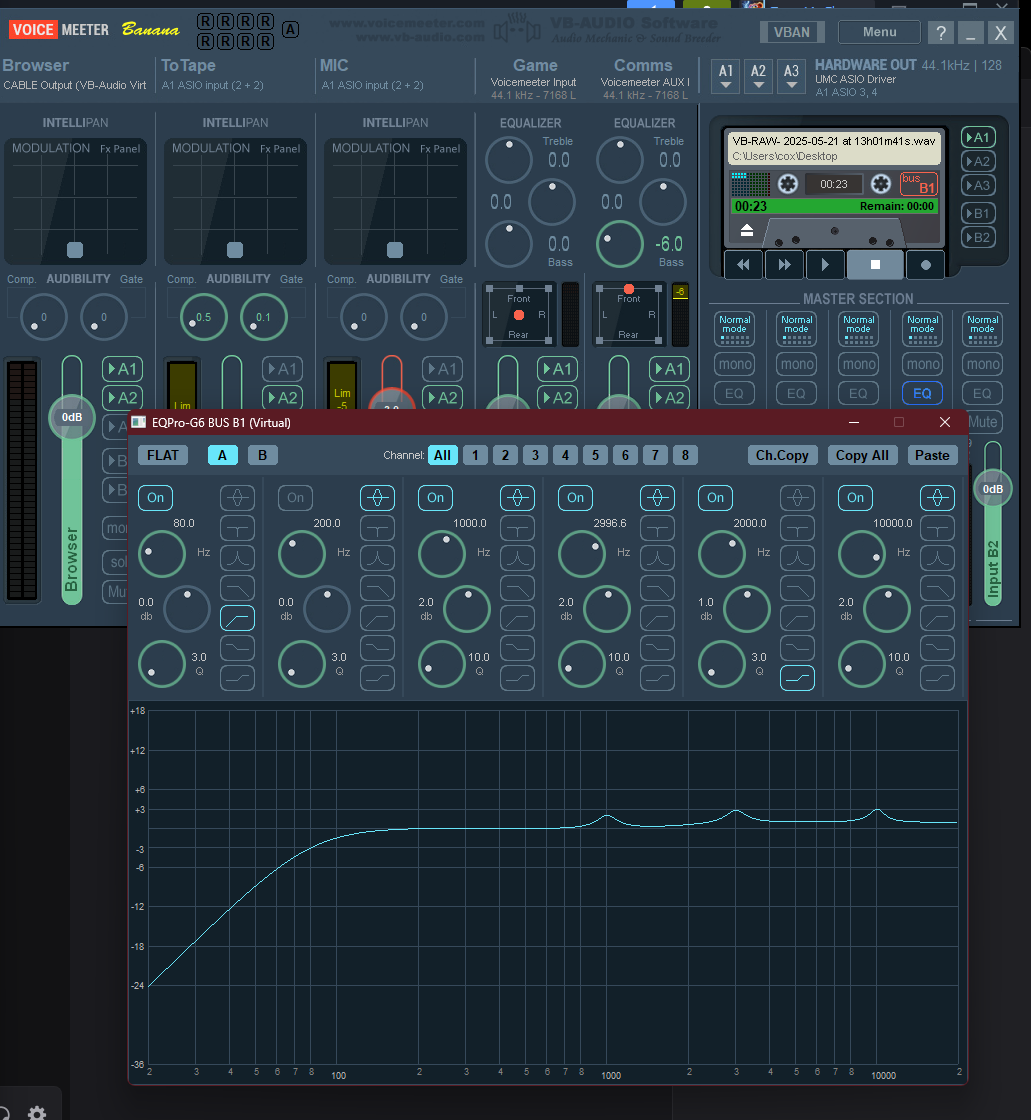Click the highlighted high-pass icon in the 80.0 Hz band
The height and width of the screenshot is (1120, 1031).
tap(237, 618)
